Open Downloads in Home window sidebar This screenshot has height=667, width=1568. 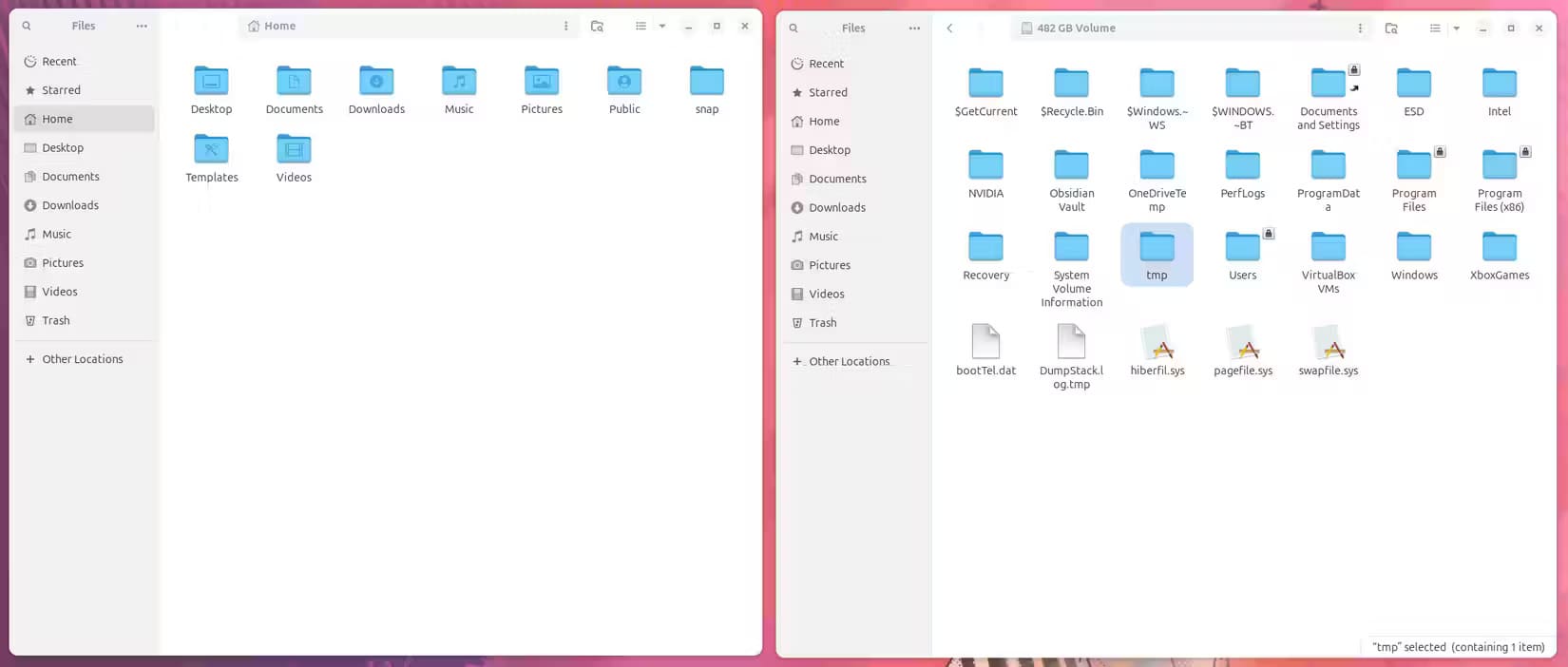[x=85, y=205]
